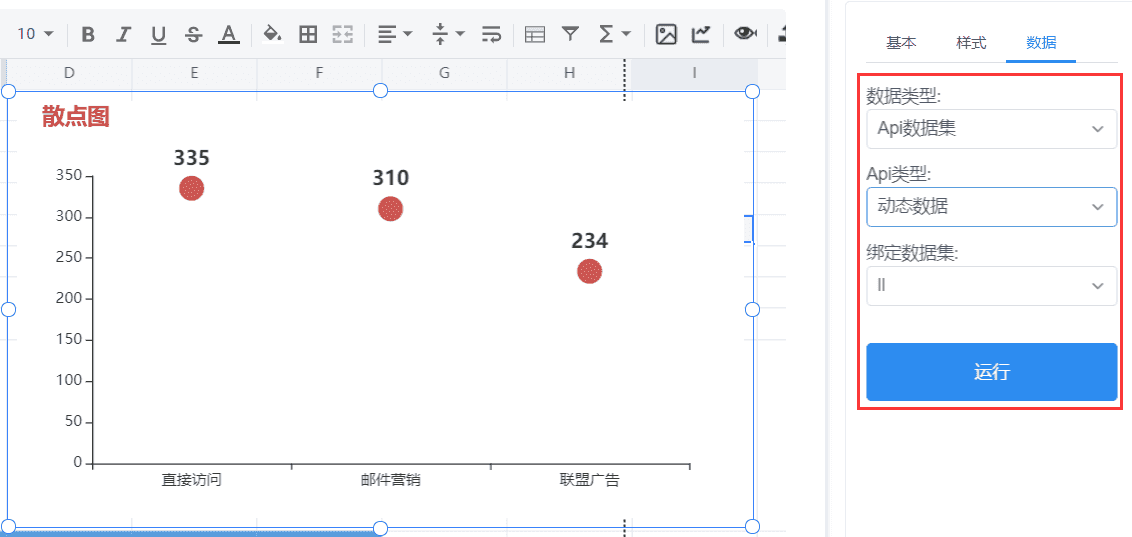The image size is (1132, 537).
Task: Expand the Api类型 动态数据 dropdown
Action: 991,207
